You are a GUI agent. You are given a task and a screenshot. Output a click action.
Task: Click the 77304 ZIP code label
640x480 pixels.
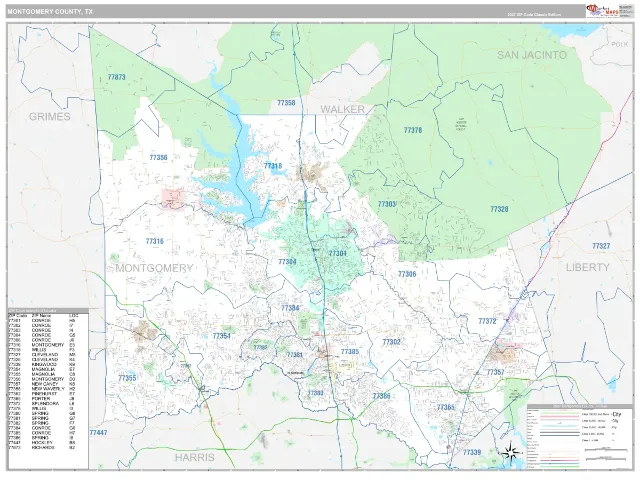coord(287,262)
